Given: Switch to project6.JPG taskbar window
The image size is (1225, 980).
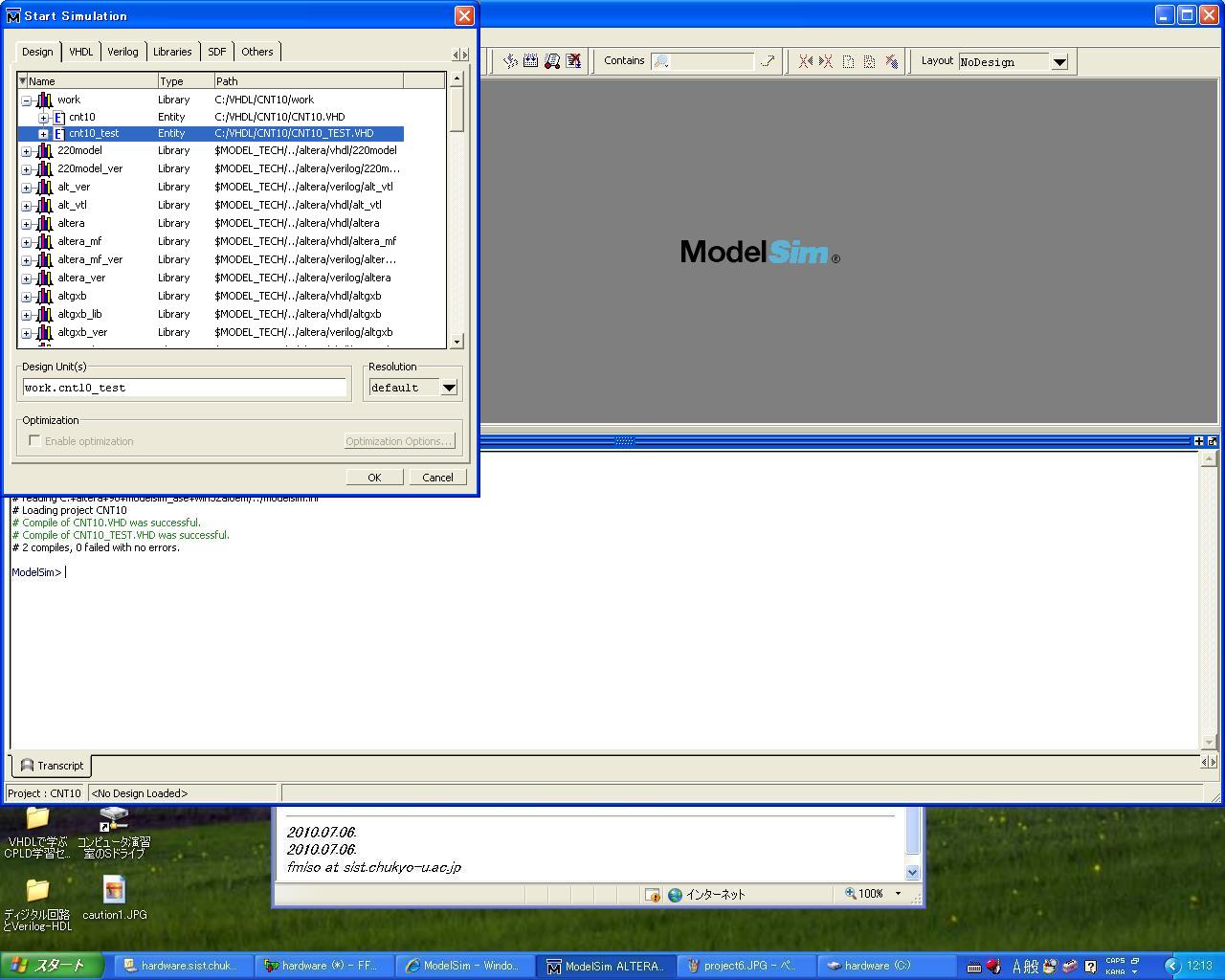Looking at the screenshot, I should point(747,967).
